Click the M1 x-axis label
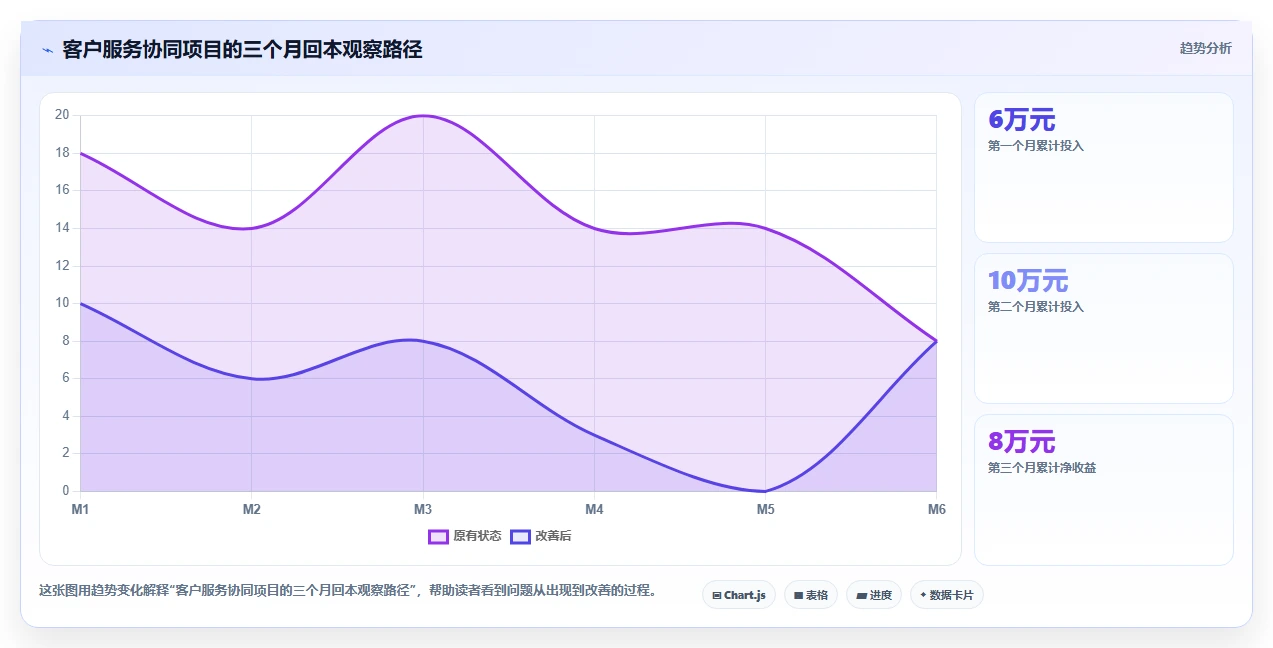 [80, 510]
